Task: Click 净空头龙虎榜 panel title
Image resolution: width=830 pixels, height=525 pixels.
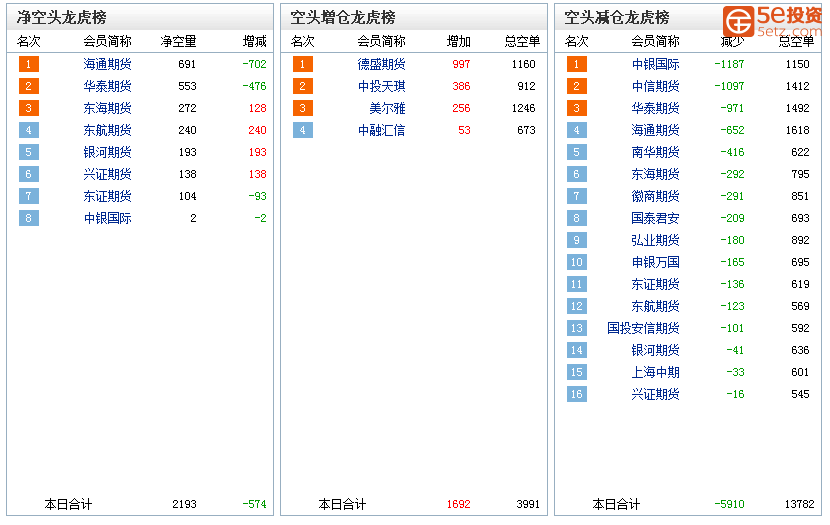Action: [61, 17]
